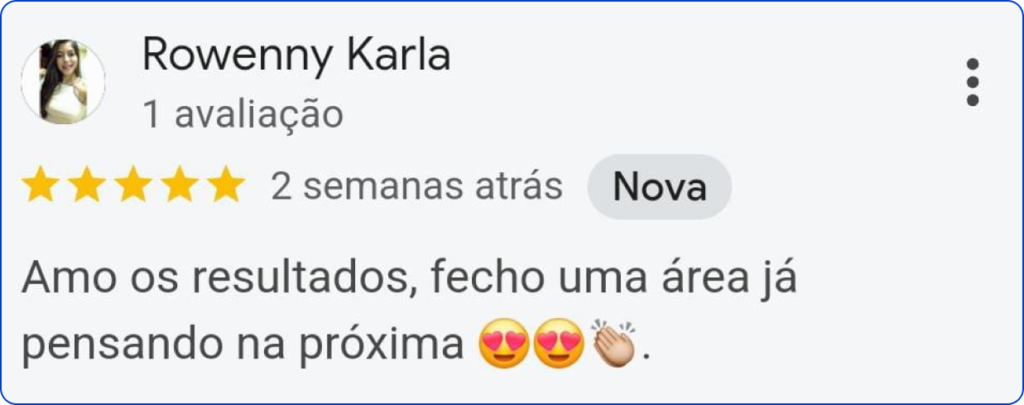This screenshot has width=1024, height=405.
Task: Select the first yellow rating star
Action: pos(40,184)
